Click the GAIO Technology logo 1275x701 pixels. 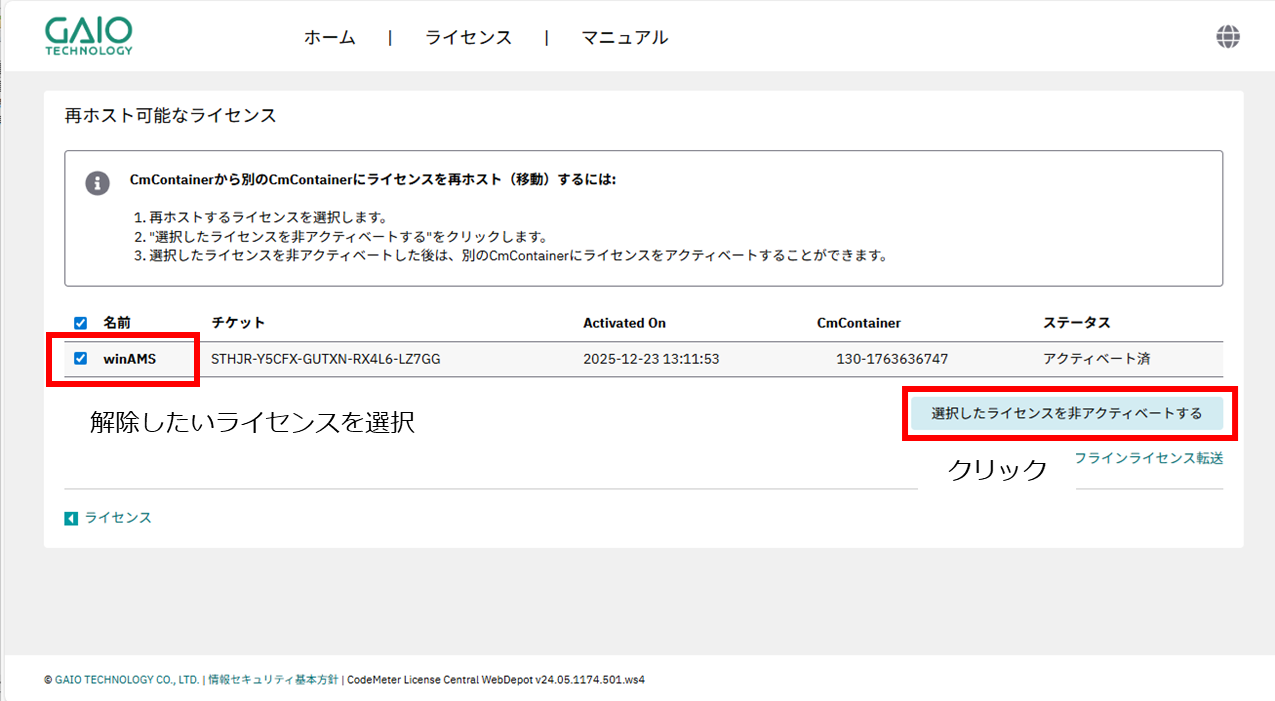tap(88, 36)
